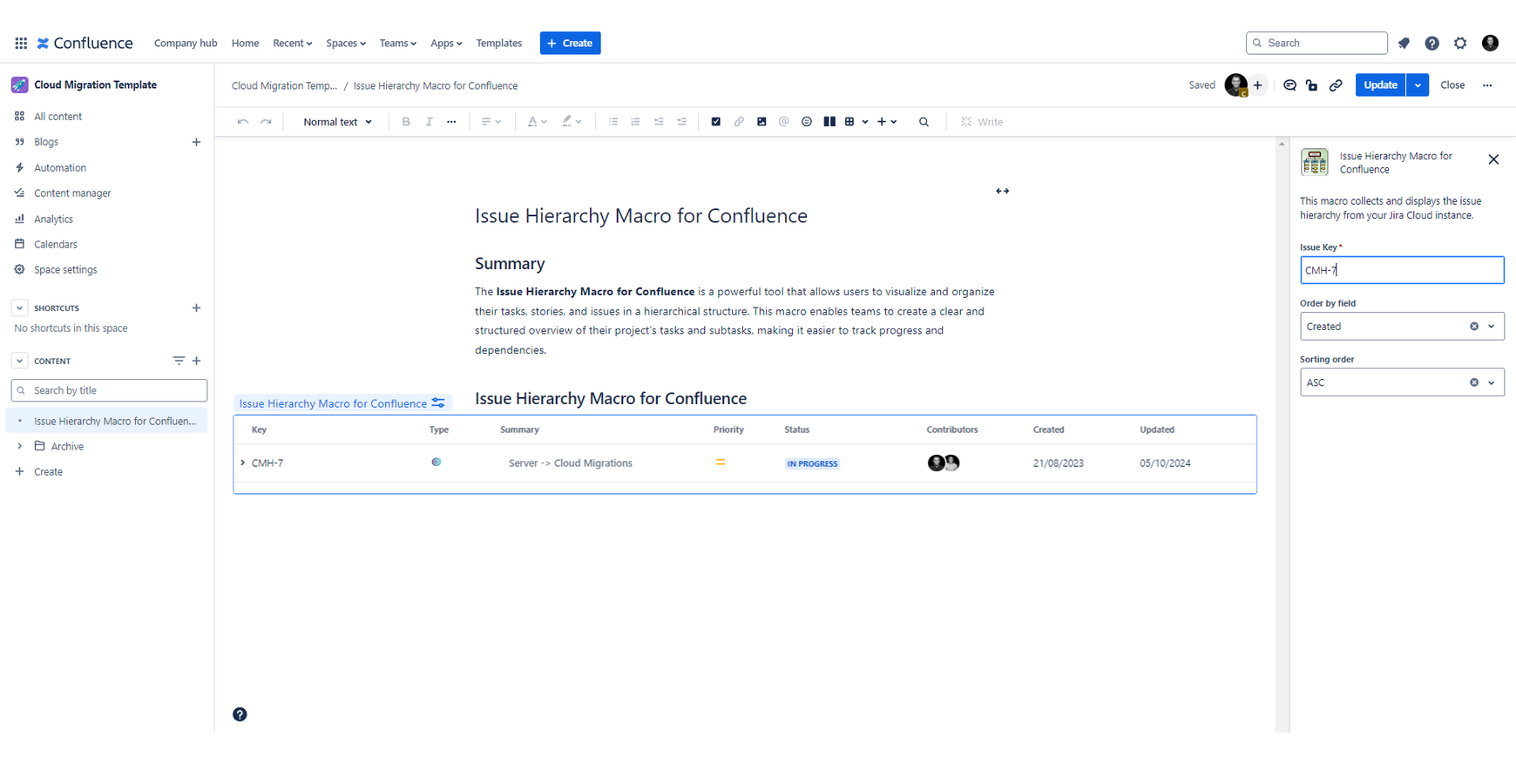
Task: Open the text color dropdown
Action: click(537, 122)
